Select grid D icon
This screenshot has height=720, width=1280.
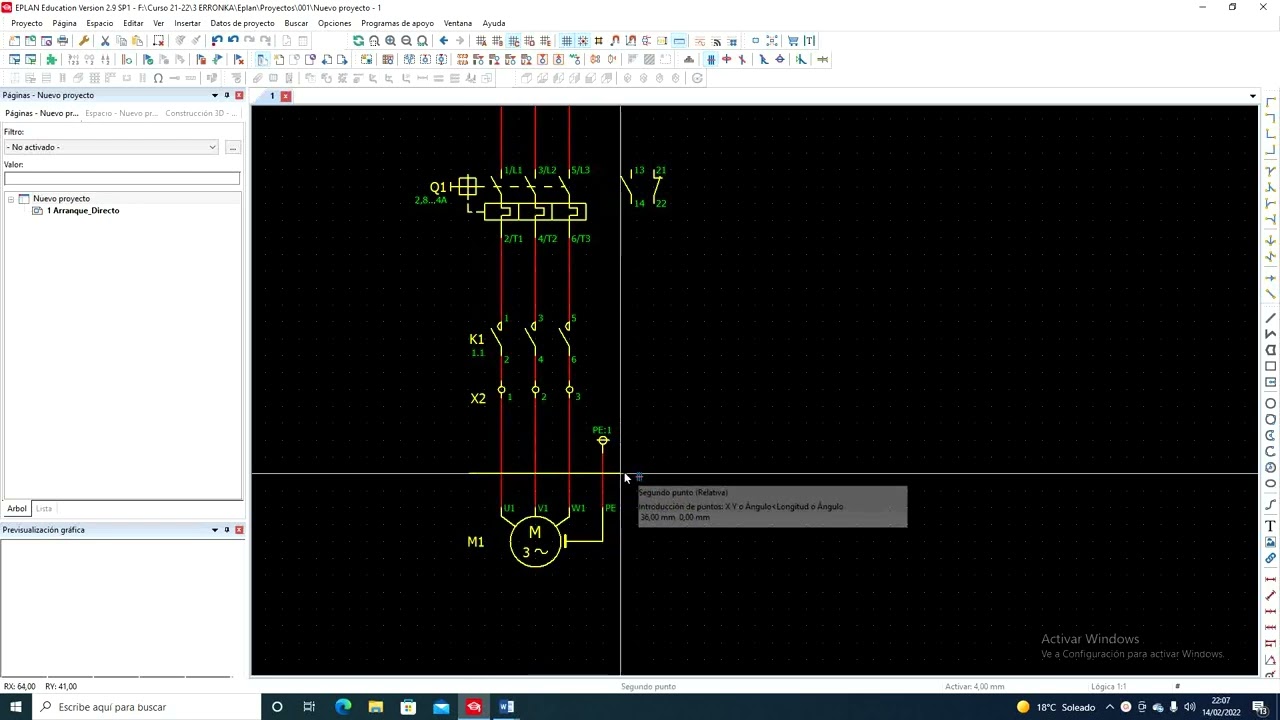[x=529, y=41]
